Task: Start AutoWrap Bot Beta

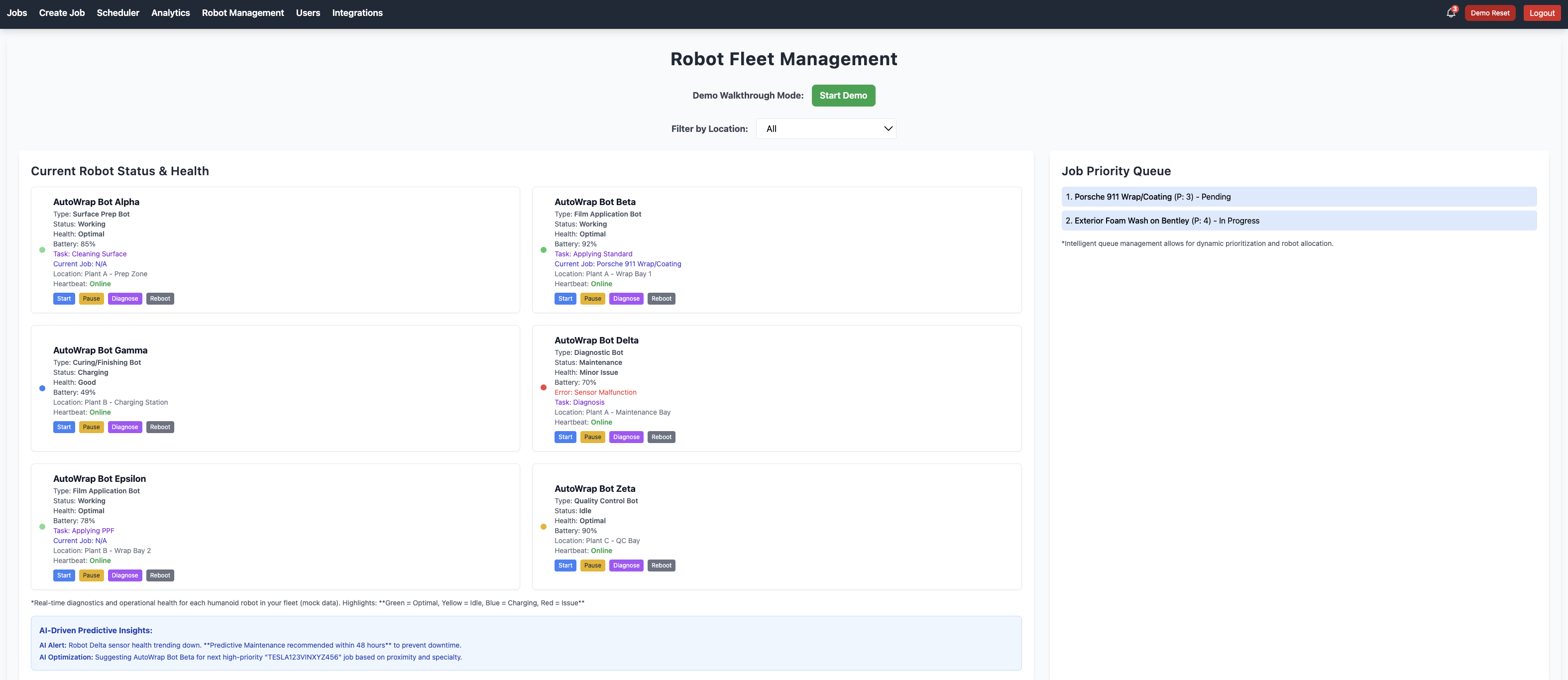Action: pos(565,299)
